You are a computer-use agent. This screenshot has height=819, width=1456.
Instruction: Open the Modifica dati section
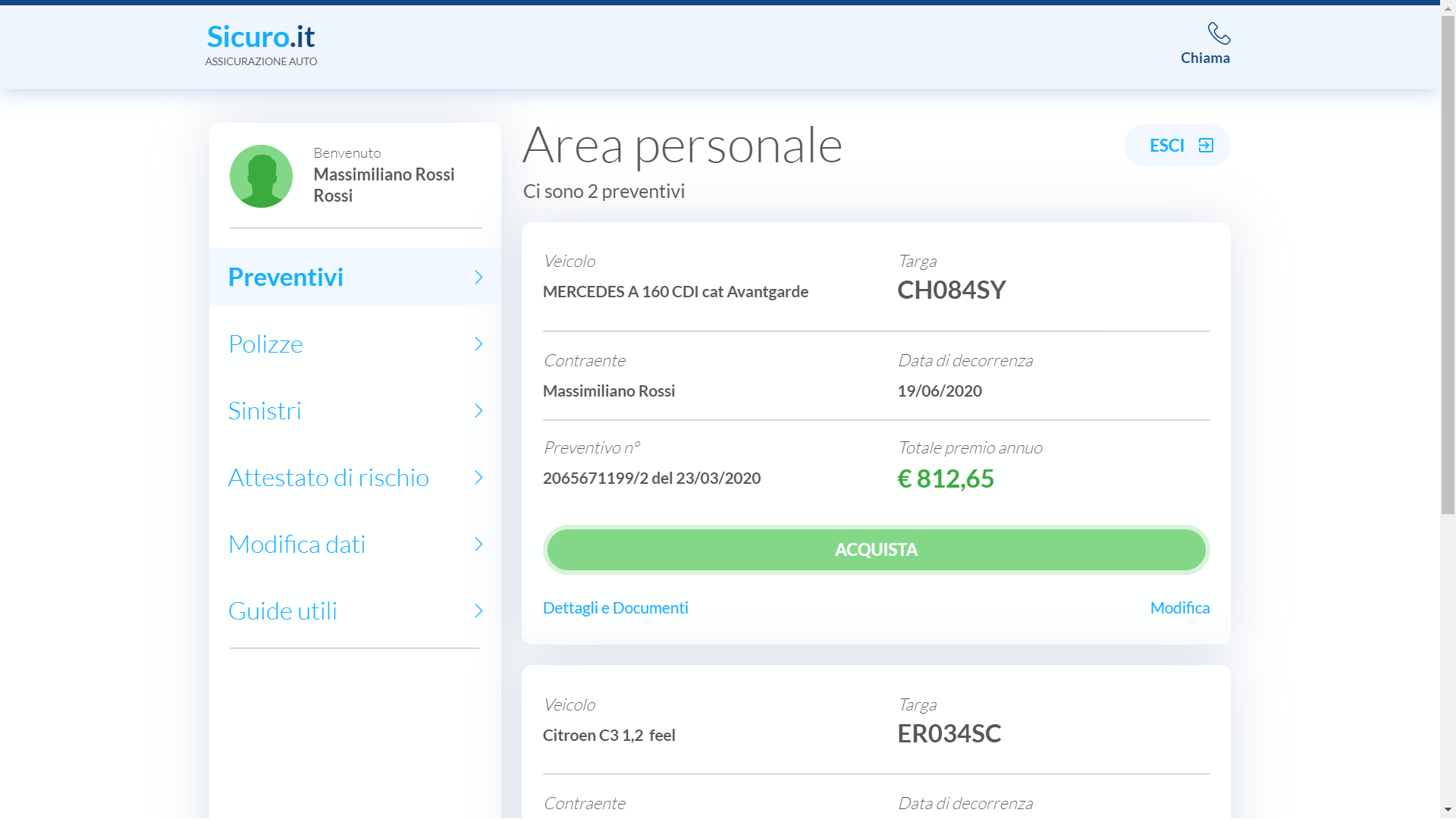point(355,544)
